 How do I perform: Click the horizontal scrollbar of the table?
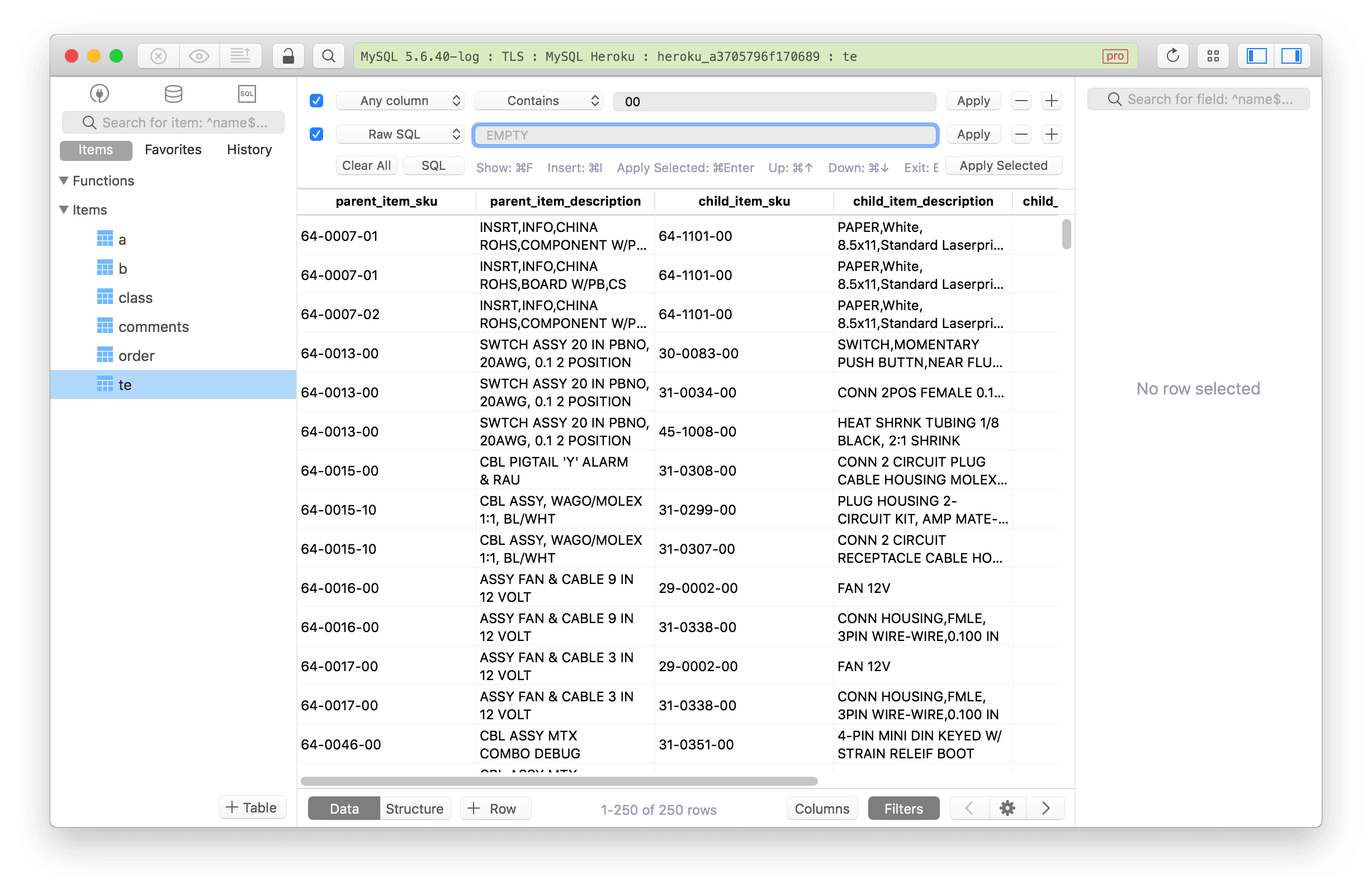point(559,781)
